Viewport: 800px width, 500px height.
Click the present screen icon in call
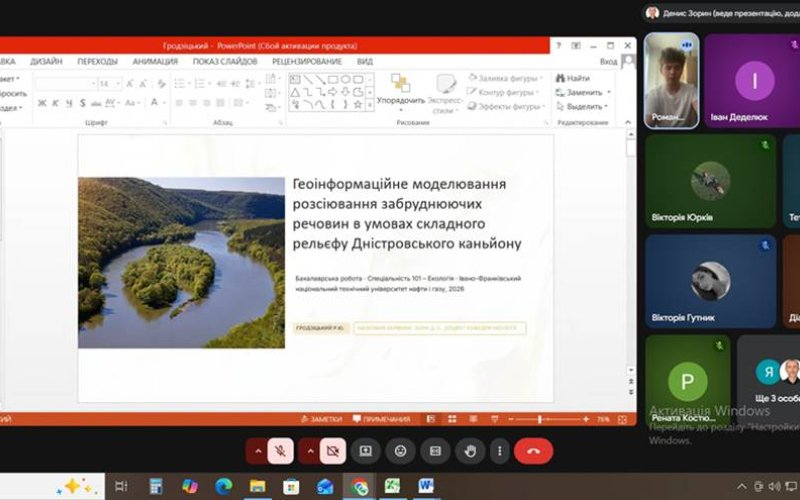[366, 451]
